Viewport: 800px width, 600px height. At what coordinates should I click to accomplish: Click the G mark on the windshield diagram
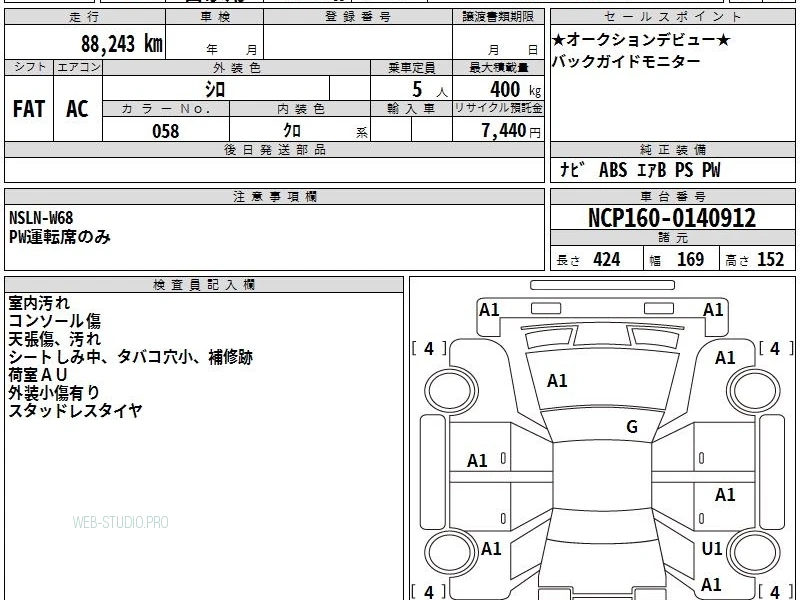point(632,426)
